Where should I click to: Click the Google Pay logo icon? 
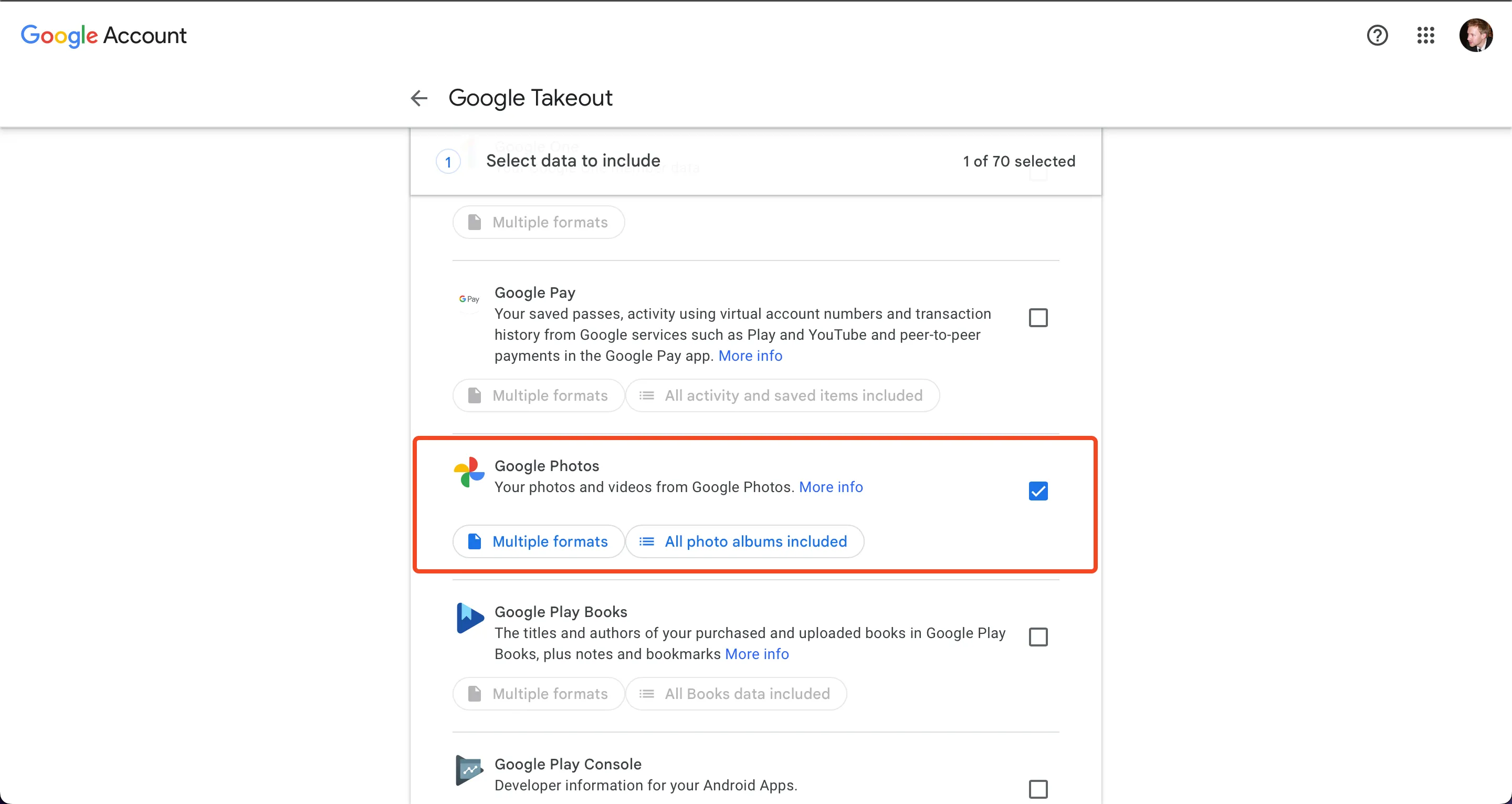click(x=469, y=299)
